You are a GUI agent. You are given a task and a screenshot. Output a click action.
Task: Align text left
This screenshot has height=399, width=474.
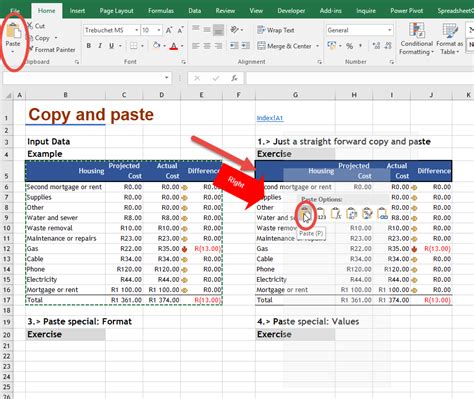click(x=196, y=46)
